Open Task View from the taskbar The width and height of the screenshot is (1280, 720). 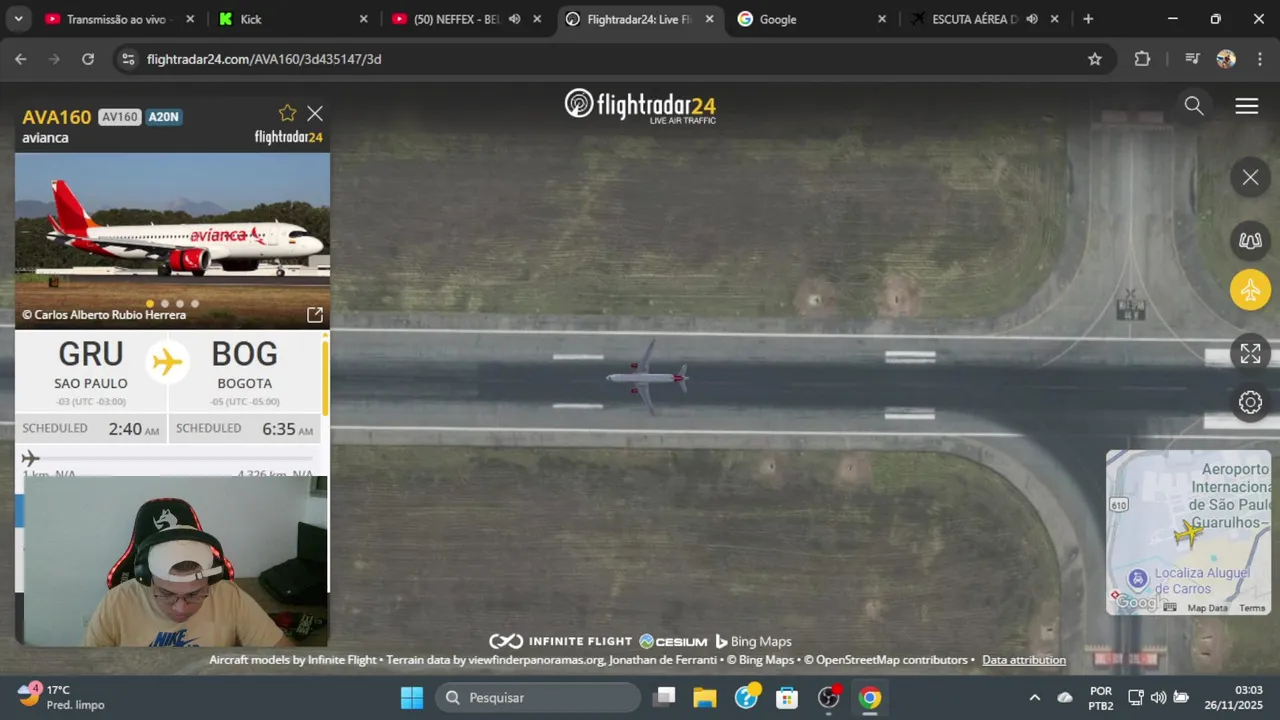point(664,698)
